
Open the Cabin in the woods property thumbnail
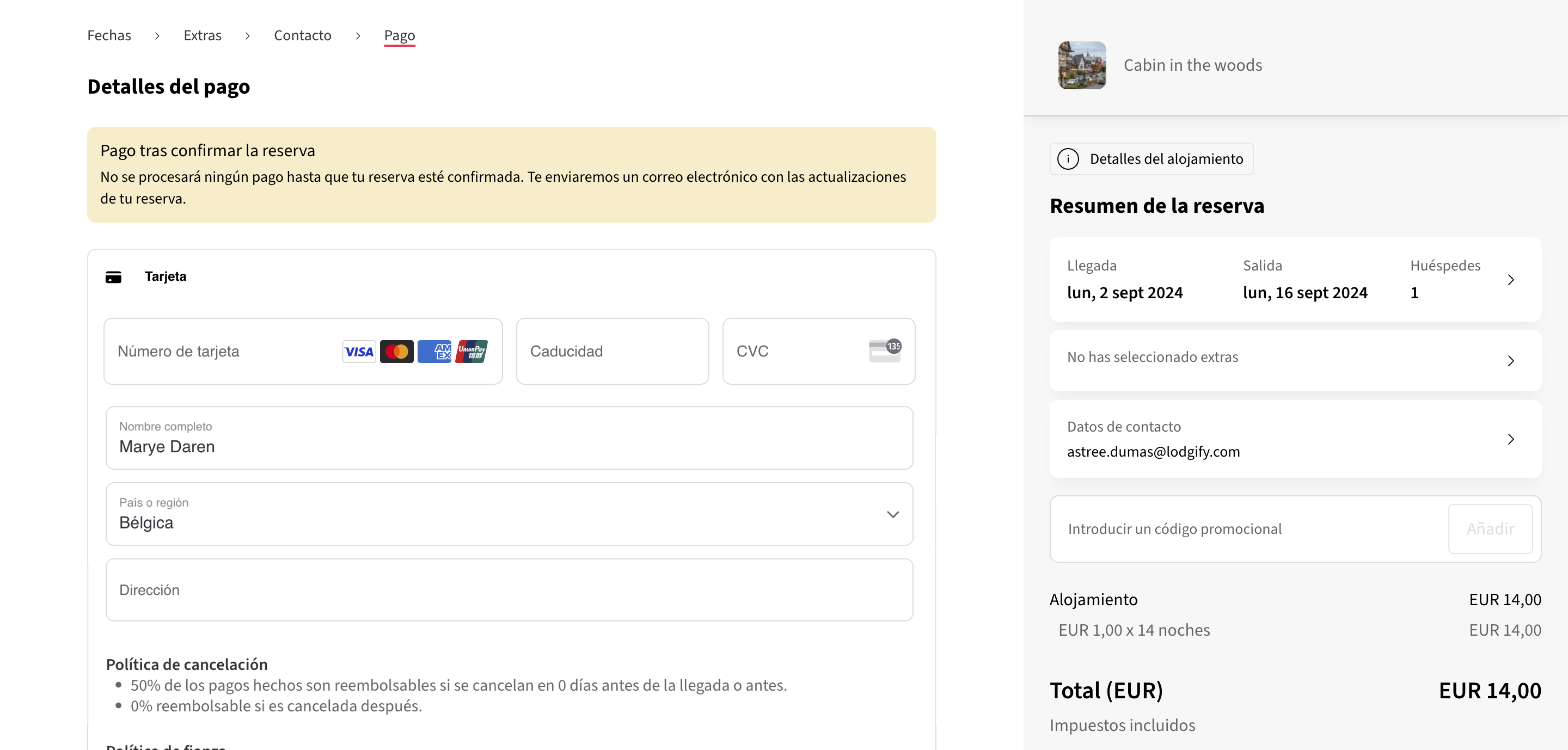tap(1082, 65)
